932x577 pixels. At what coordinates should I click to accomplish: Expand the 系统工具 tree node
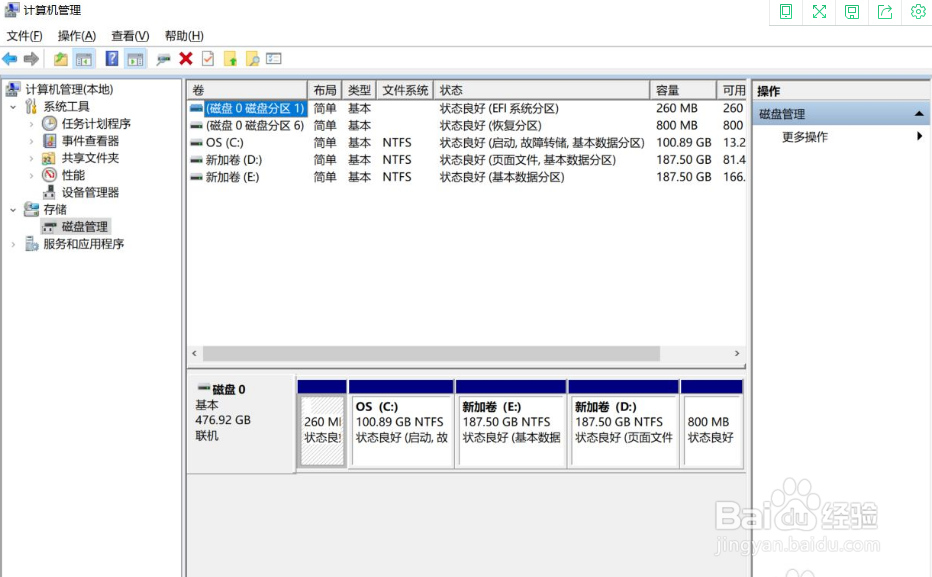click(x=12, y=105)
